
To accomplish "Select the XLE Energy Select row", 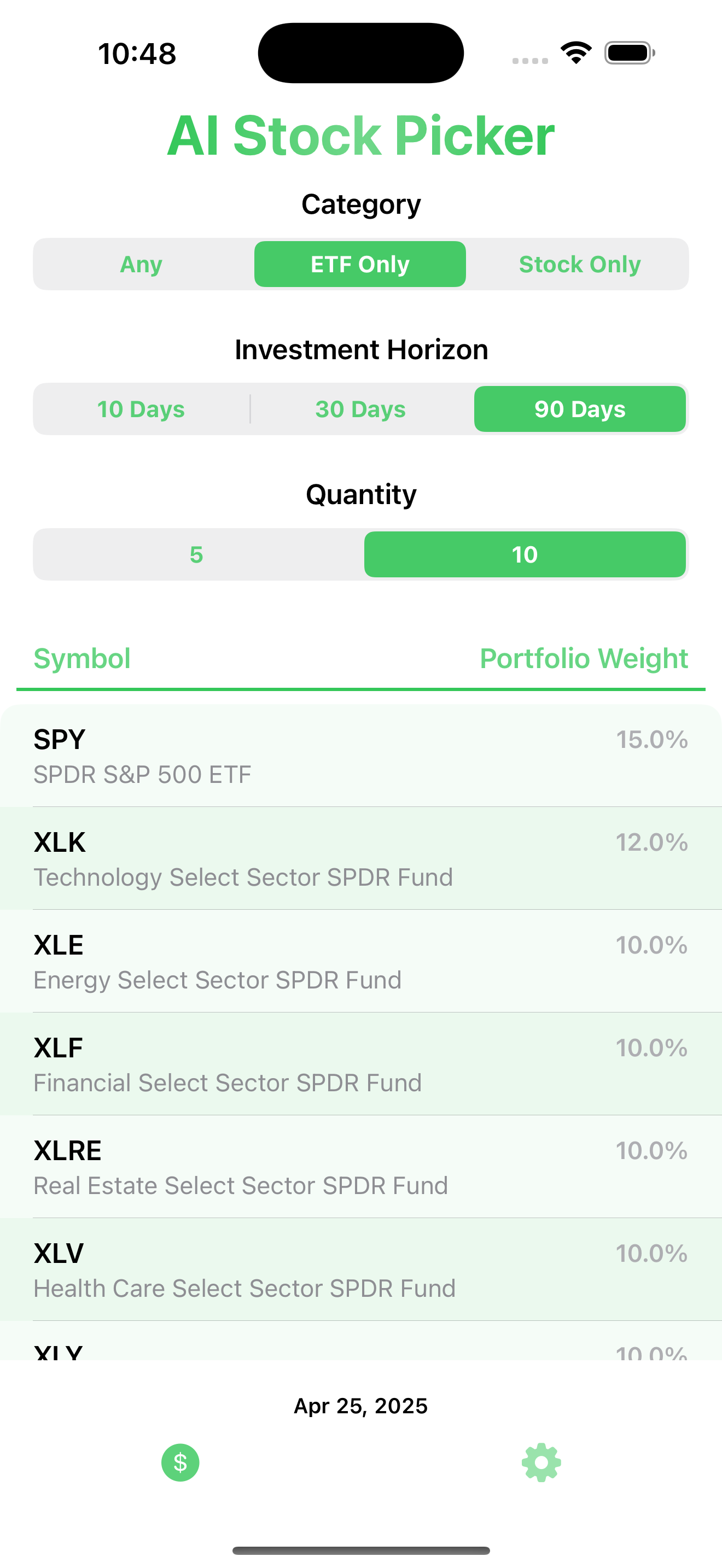I will 361,961.
